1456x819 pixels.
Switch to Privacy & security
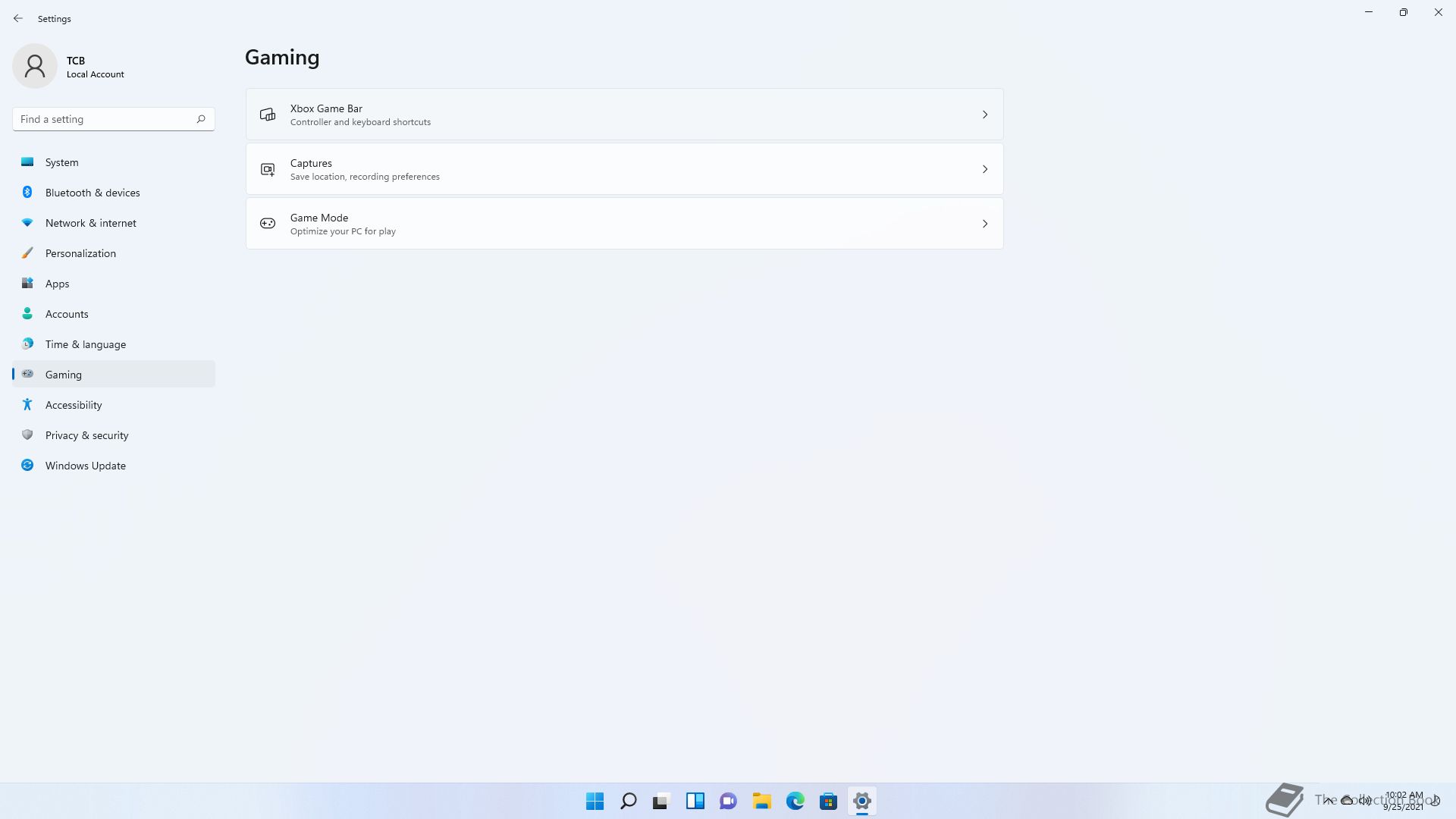[114, 435]
